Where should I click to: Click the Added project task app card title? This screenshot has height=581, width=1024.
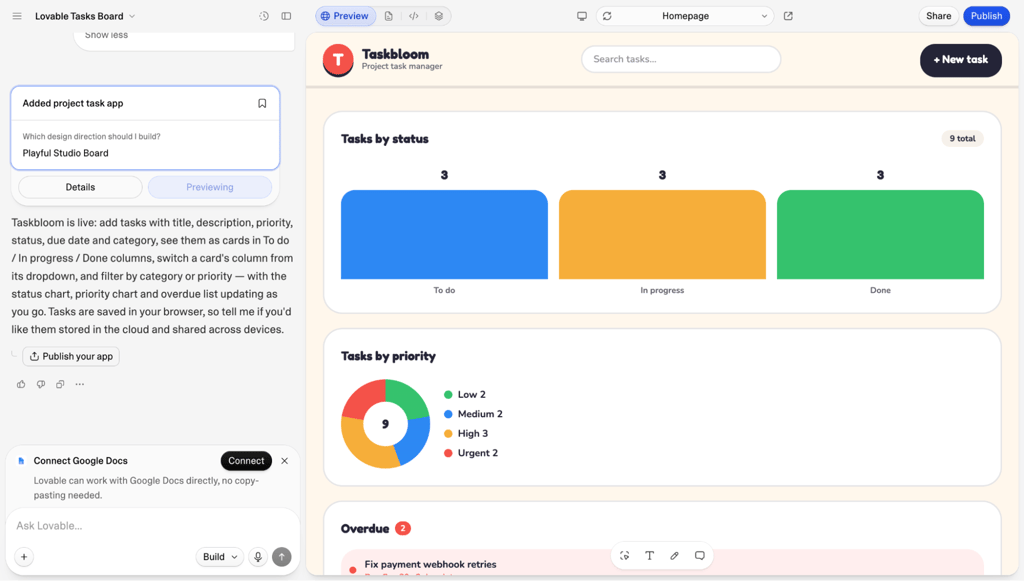click(x=73, y=103)
